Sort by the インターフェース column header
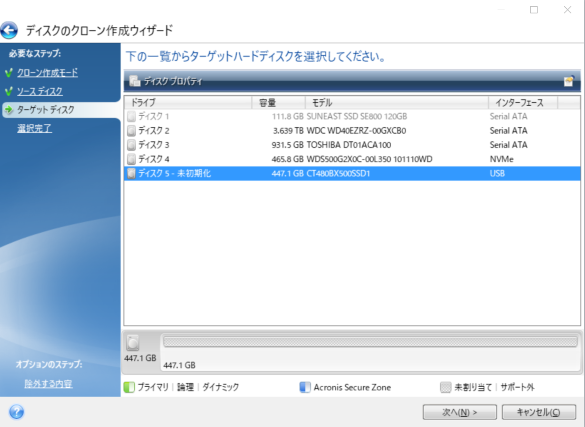This screenshot has width=585, height=427. click(x=523, y=103)
